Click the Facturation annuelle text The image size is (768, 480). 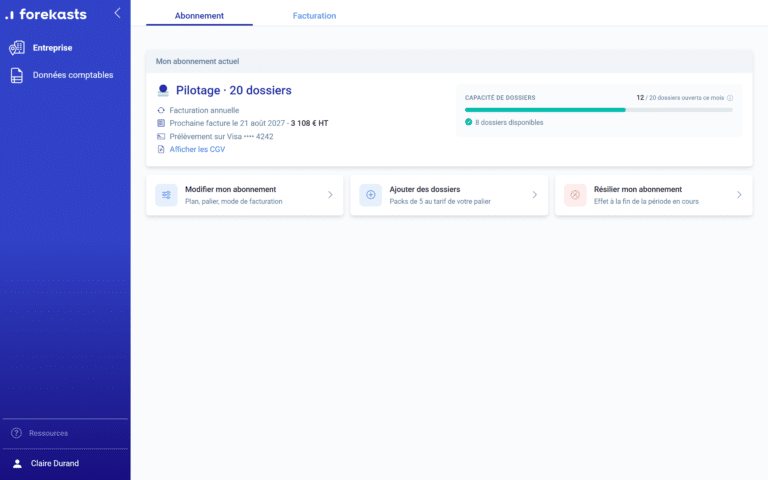point(204,110)
